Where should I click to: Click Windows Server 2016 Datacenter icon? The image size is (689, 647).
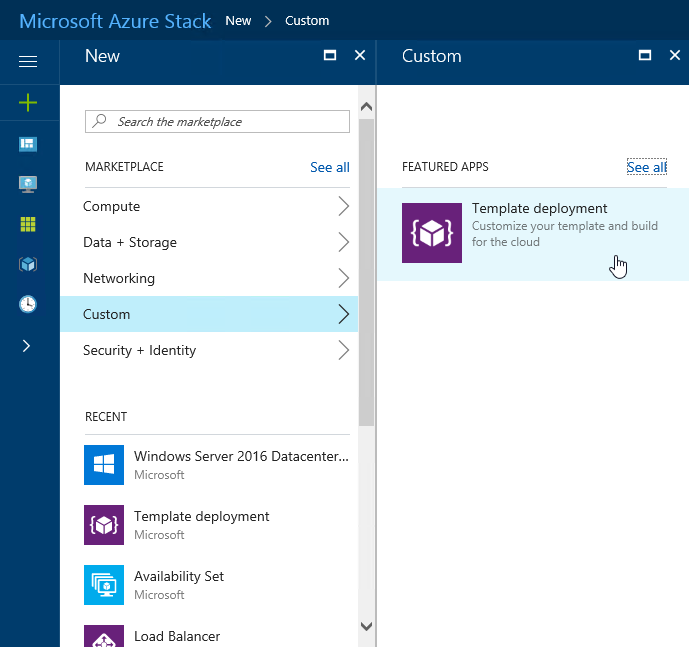pyautogui.click(x=104, y=465)
